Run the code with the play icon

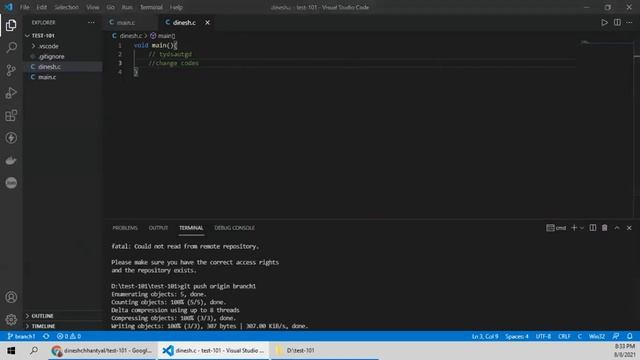604,22
